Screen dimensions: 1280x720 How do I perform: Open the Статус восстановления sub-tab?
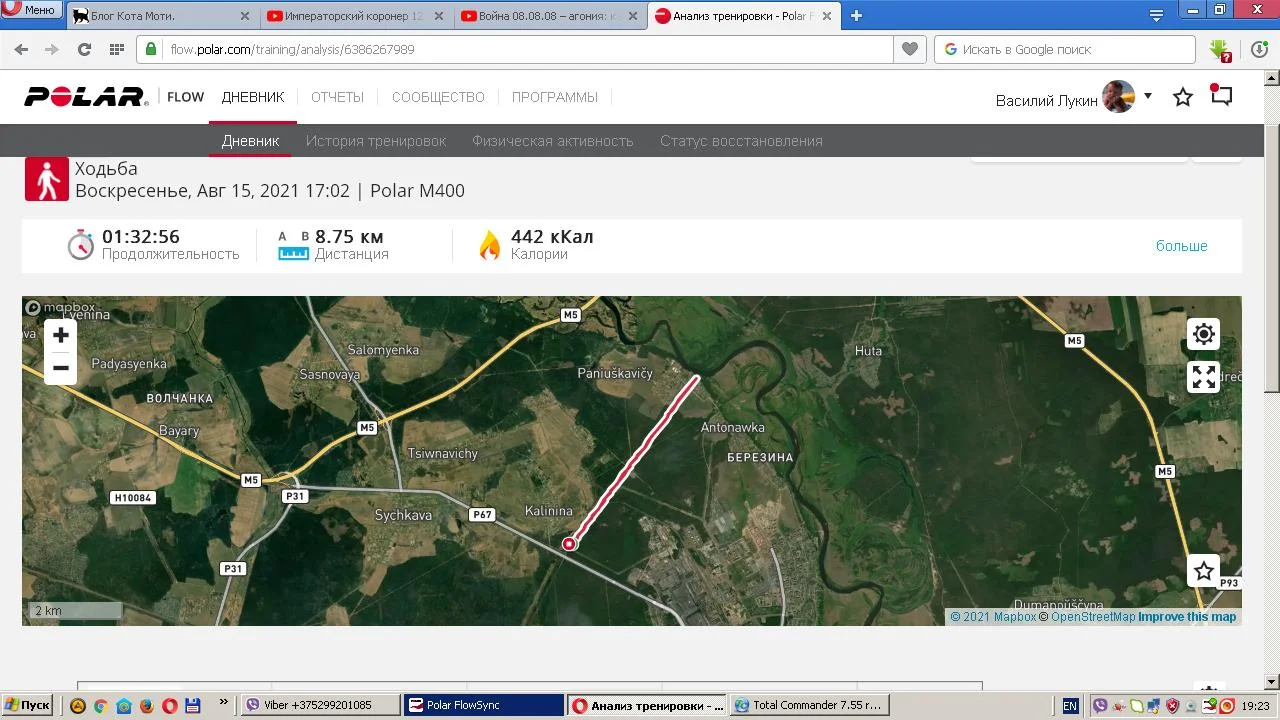tap(741, 141)
